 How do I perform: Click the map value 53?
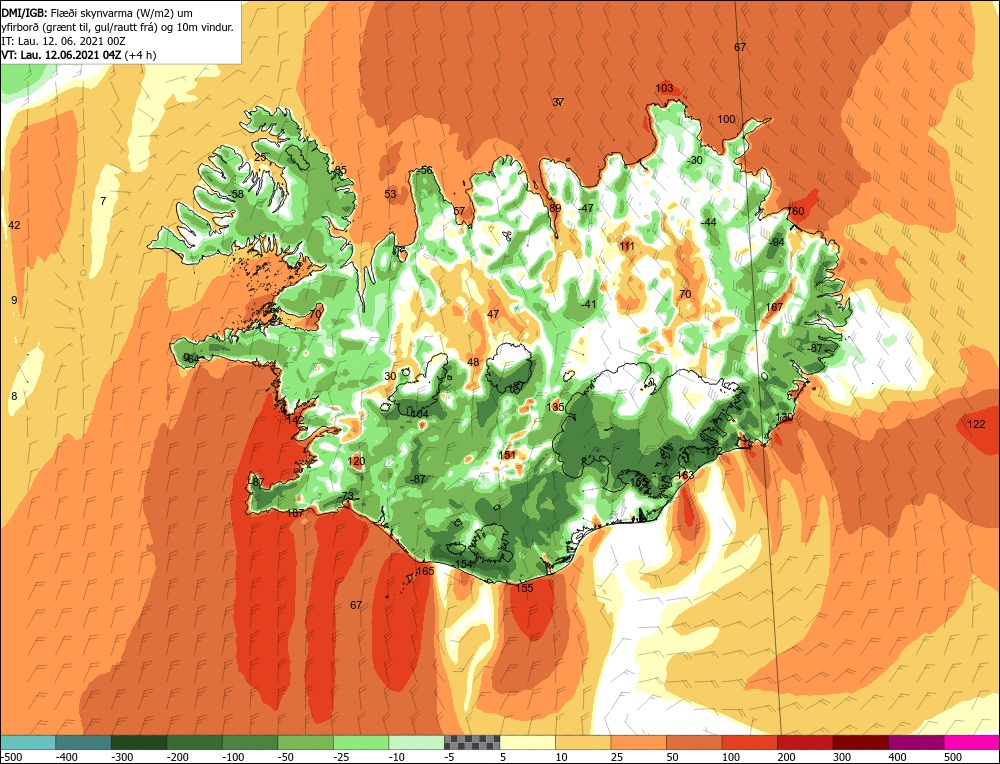point(390,194)
